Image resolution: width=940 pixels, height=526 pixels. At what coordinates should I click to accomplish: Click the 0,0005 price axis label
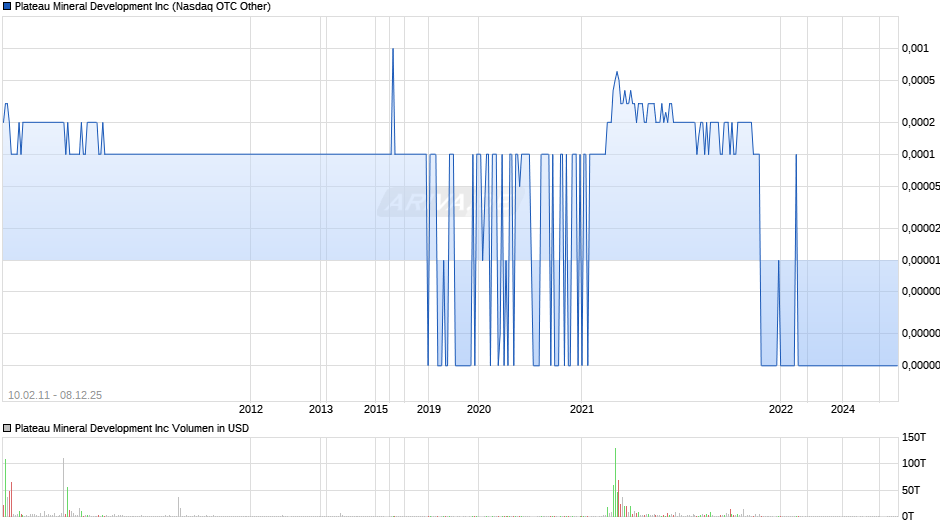[x=918, y=80]
